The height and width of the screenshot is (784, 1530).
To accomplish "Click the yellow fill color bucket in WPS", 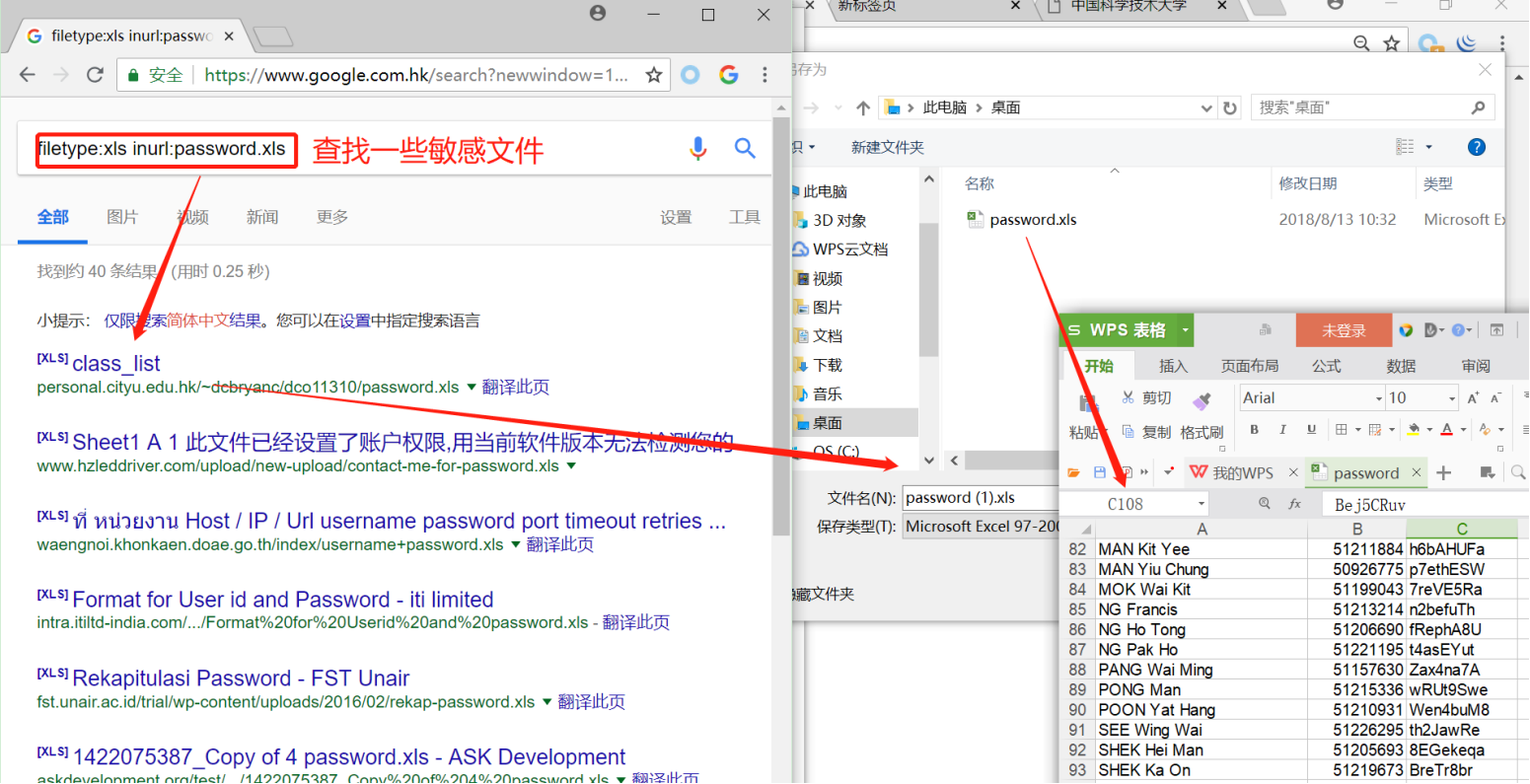I will point(1414,429).
